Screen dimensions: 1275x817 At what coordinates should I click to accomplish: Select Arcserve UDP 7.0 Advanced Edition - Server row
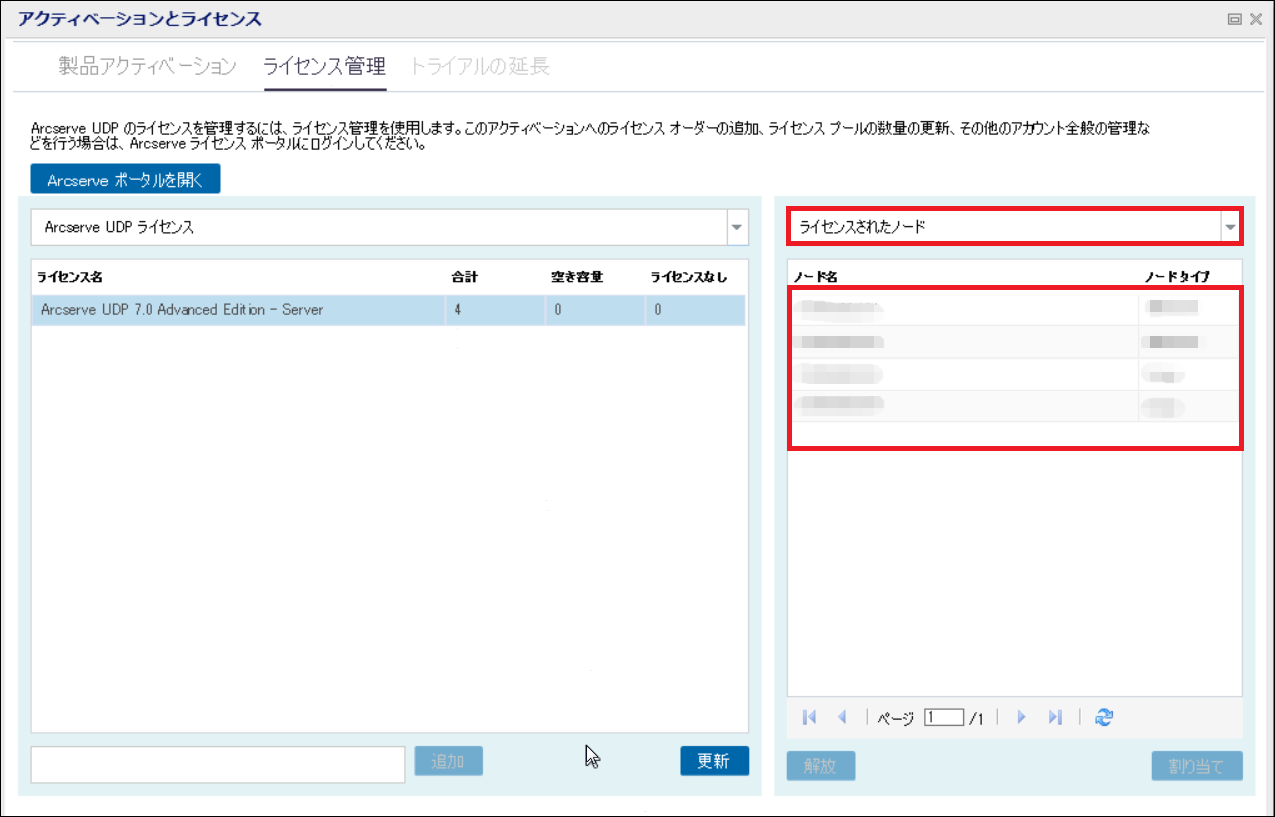click(x=389, y=310)
